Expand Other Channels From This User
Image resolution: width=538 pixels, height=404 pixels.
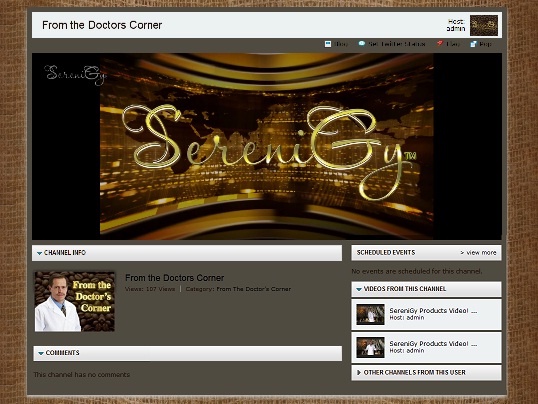359,372
